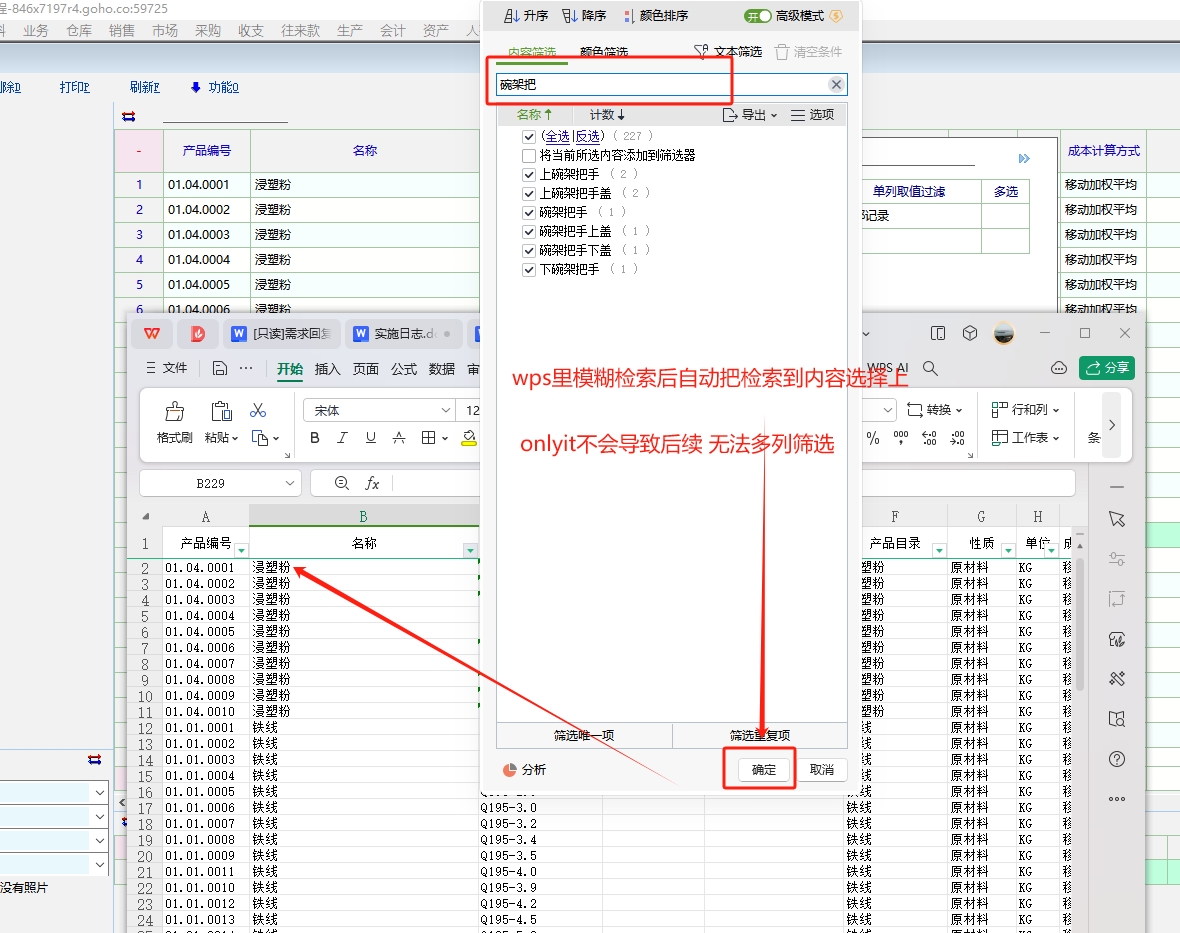Click the fx insert function icon
1180x933 pixels.
click(372, 483)
